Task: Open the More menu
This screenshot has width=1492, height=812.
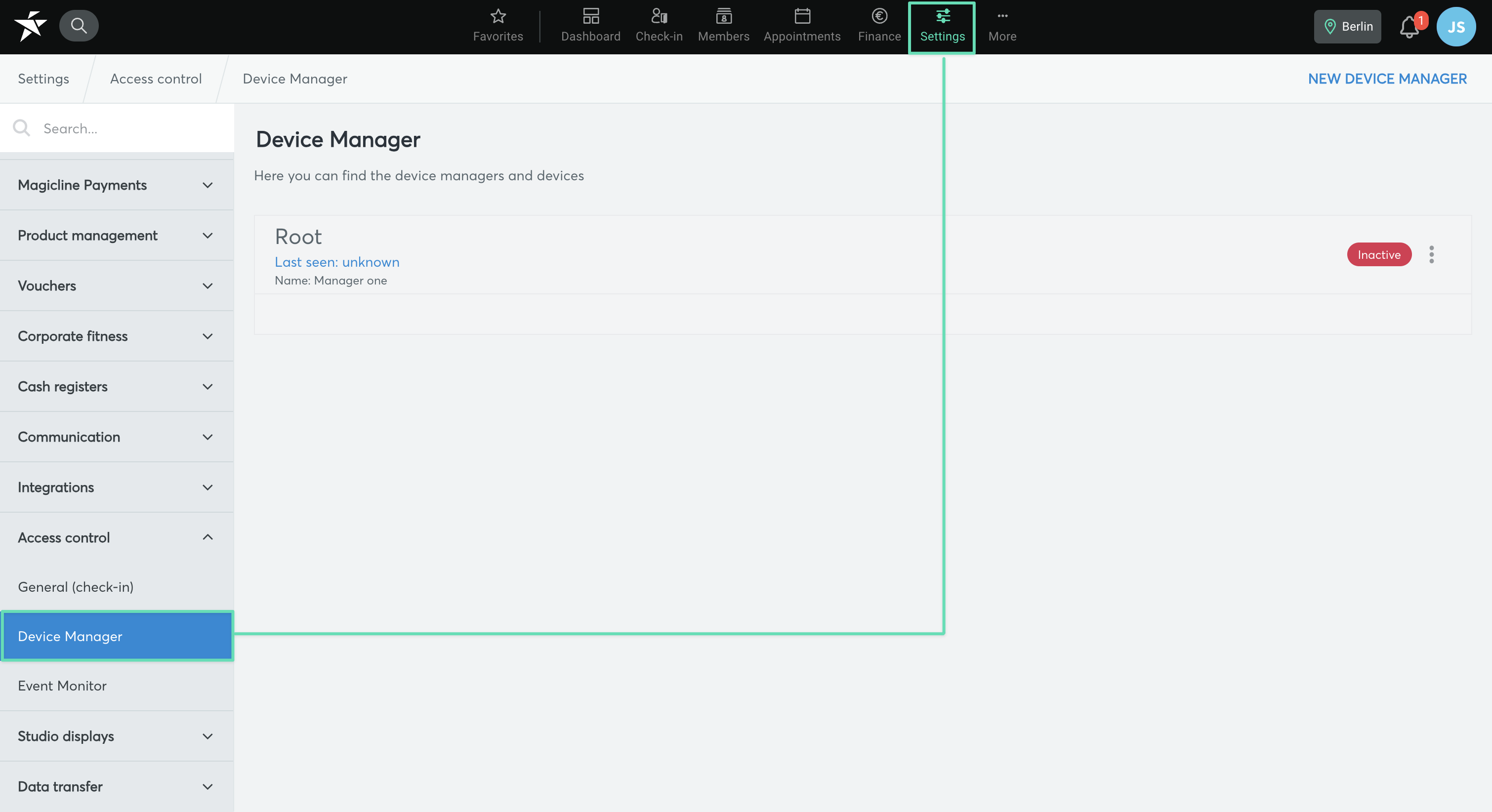Action: pyautogui.click(x=1001, y=27)
